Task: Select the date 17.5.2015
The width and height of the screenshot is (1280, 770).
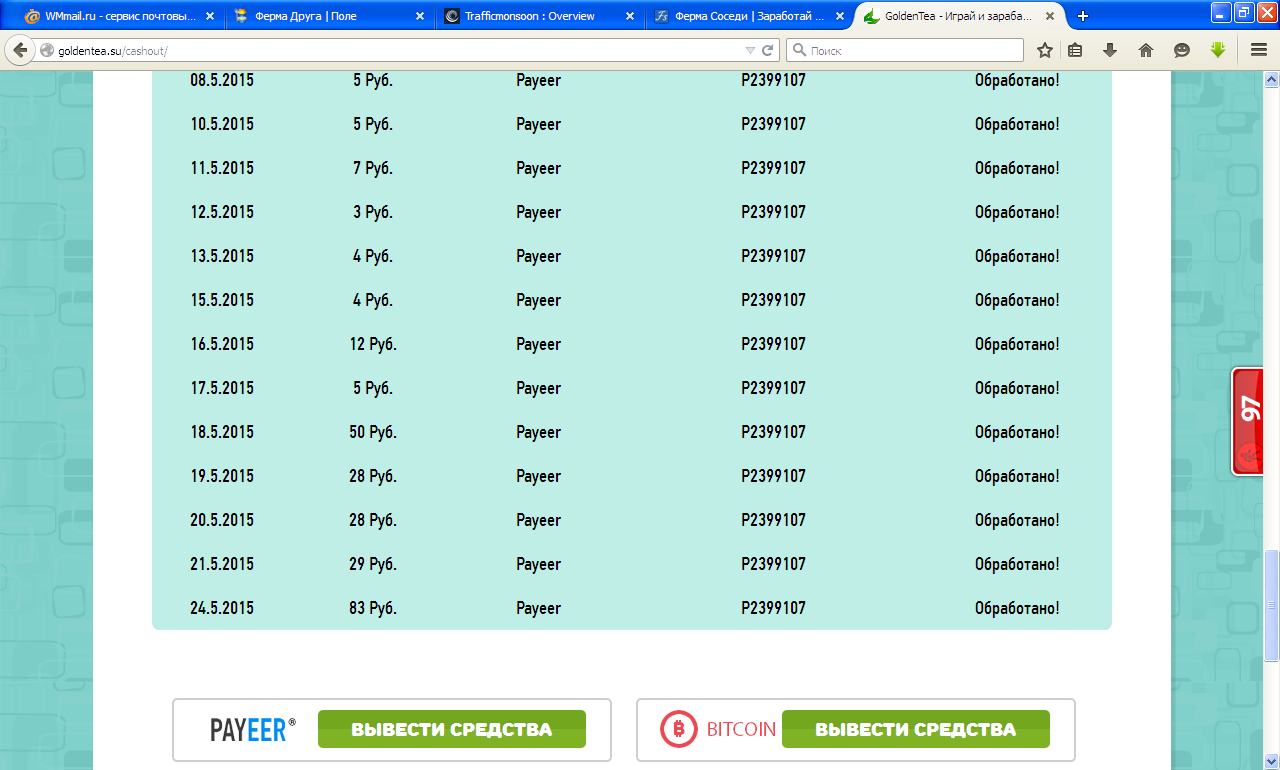Action: (222, 388)
